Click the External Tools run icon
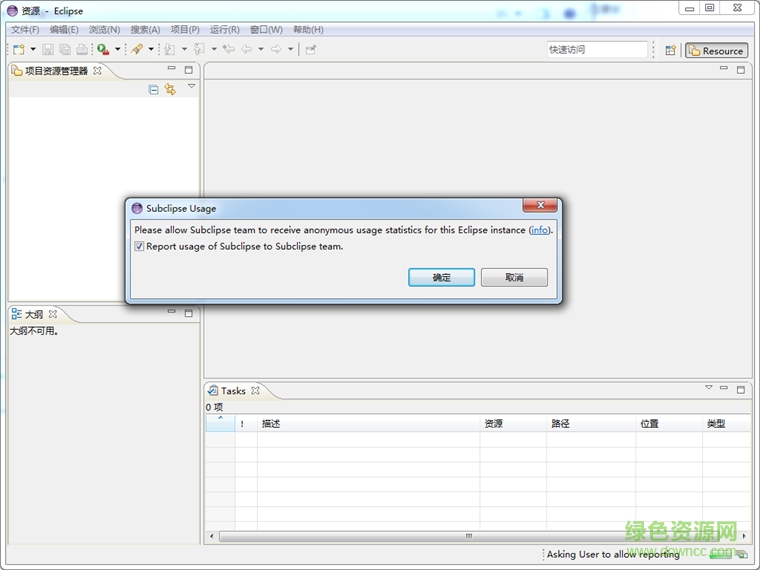This screenshot has width=760, height=570. point(103,49)
